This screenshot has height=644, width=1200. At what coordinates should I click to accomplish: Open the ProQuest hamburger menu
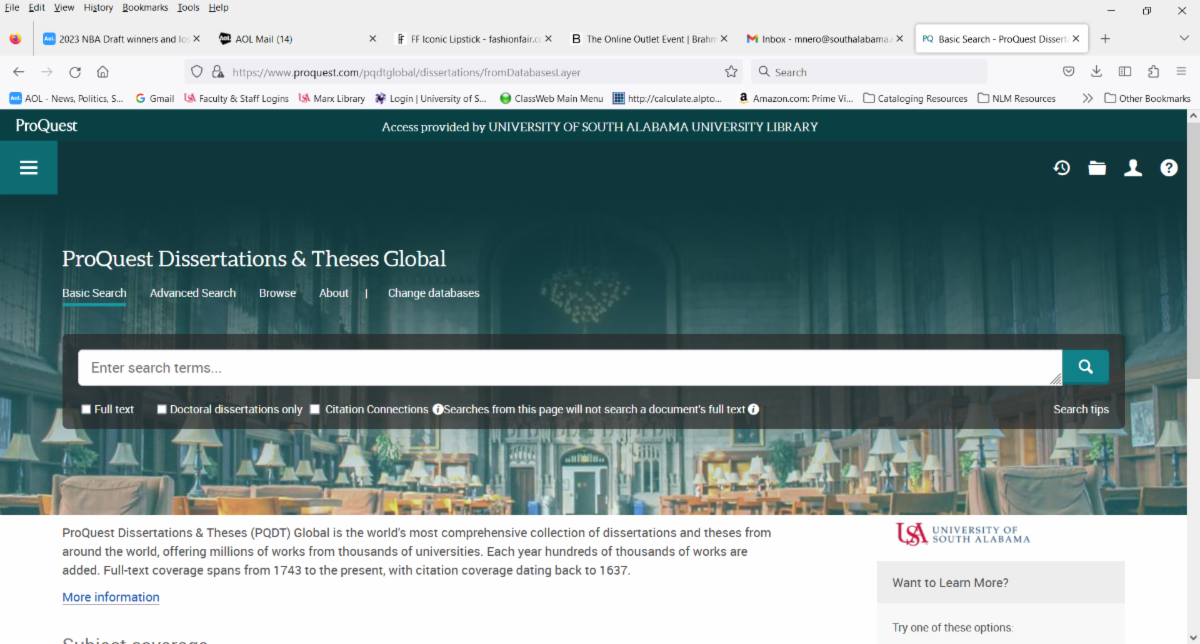pos(28,167)
